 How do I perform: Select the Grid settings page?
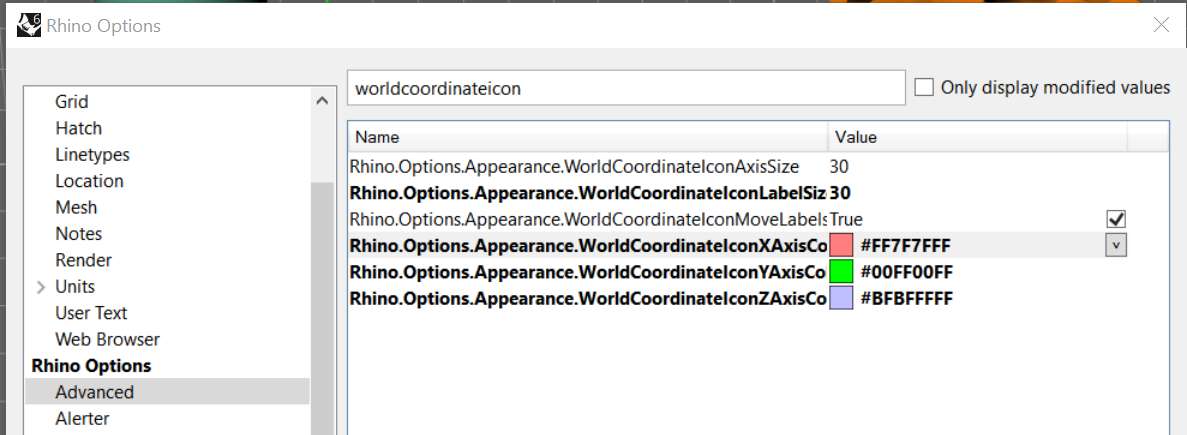pos(72,102)
